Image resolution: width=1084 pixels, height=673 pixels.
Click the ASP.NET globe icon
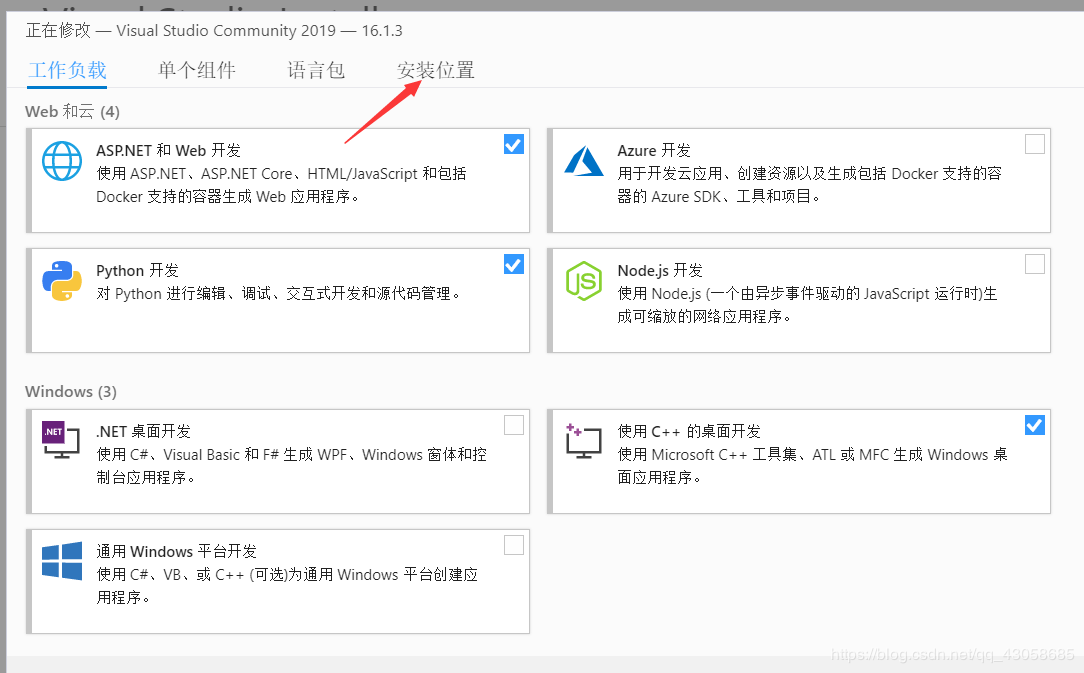(62, 160)
